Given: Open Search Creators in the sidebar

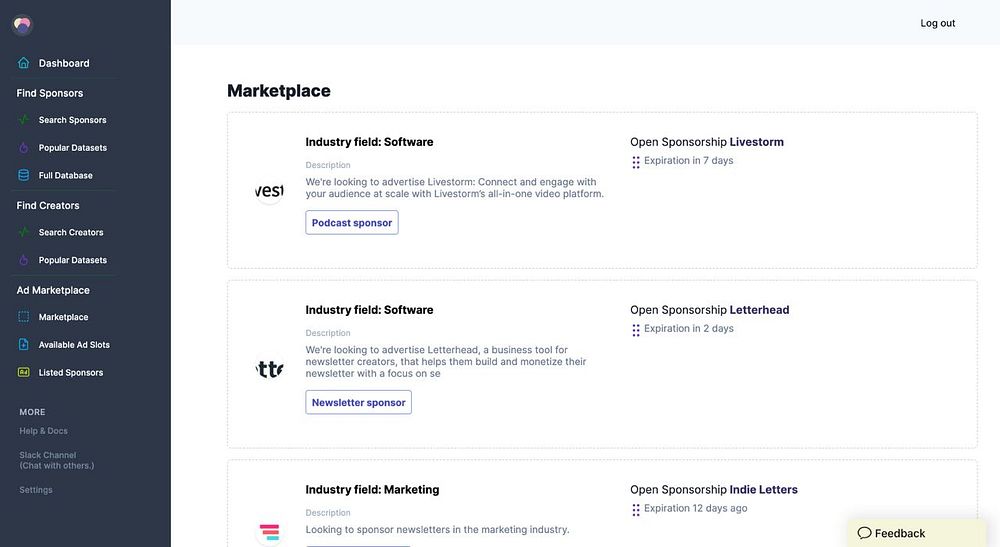Looking at the screenshot, I should pyautogui.click(x=71, y=232).
